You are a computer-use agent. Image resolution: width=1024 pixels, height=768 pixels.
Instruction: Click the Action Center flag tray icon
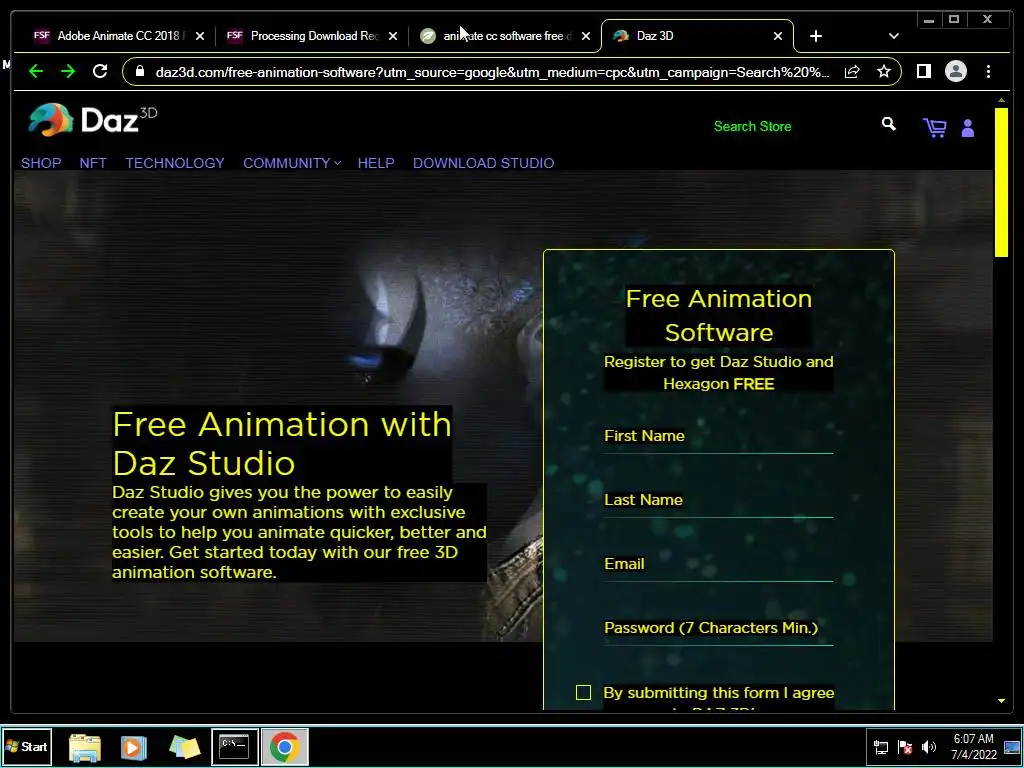click(904, 747)
